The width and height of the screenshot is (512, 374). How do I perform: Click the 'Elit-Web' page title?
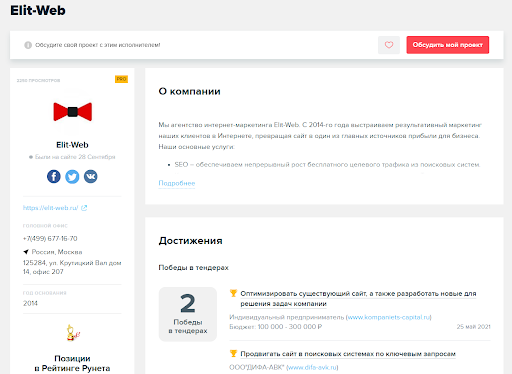(38, 10)
